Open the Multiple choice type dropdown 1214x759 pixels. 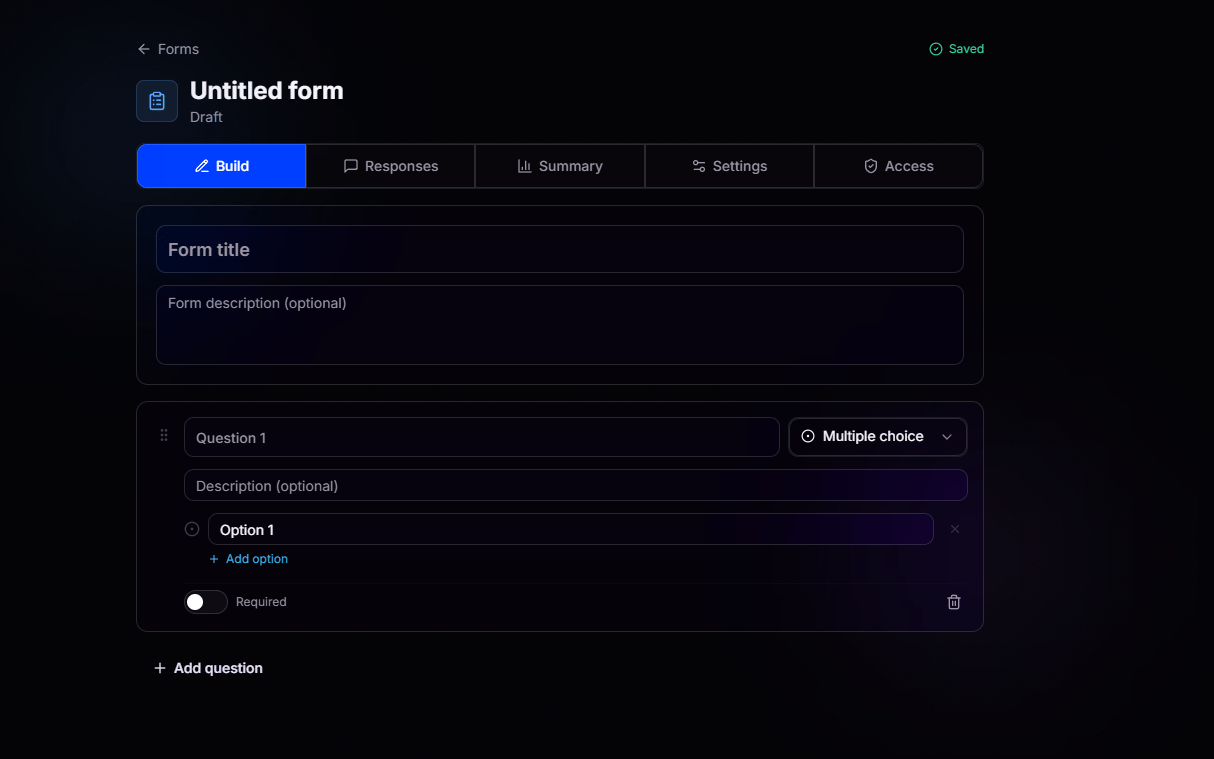878,437
